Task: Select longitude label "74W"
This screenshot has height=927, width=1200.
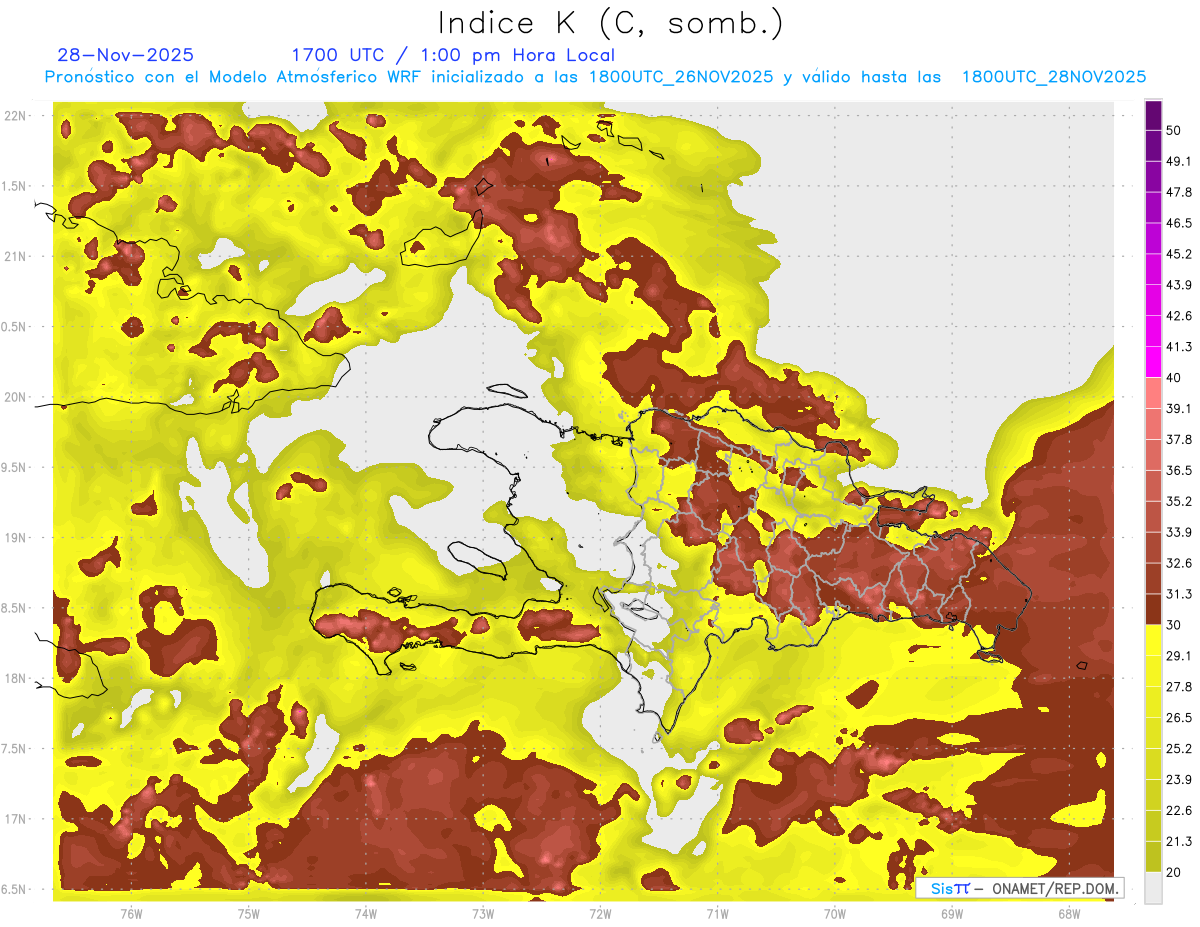Action: tap(366, 913)
